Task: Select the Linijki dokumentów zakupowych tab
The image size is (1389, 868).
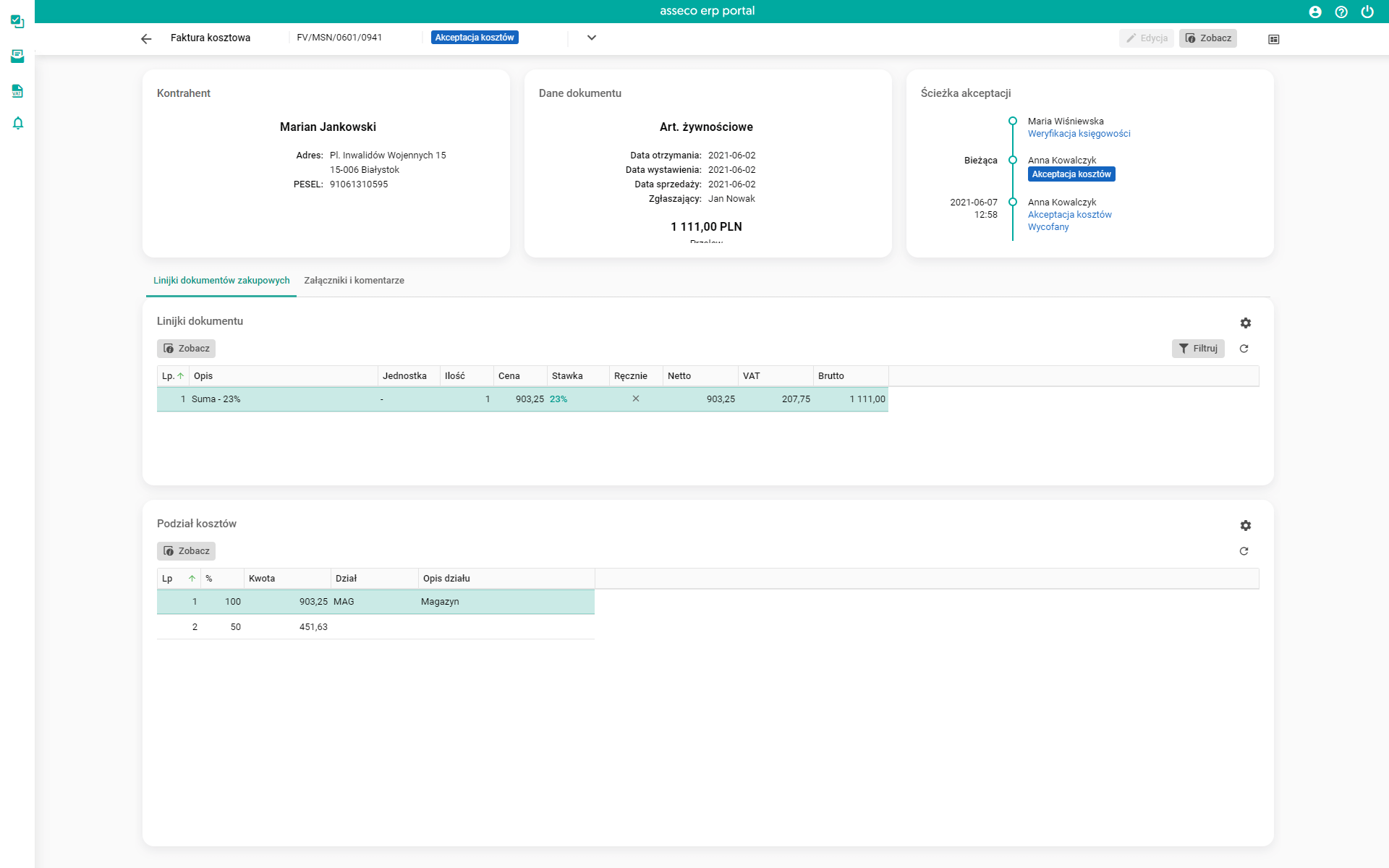Action: coord(221,281)
